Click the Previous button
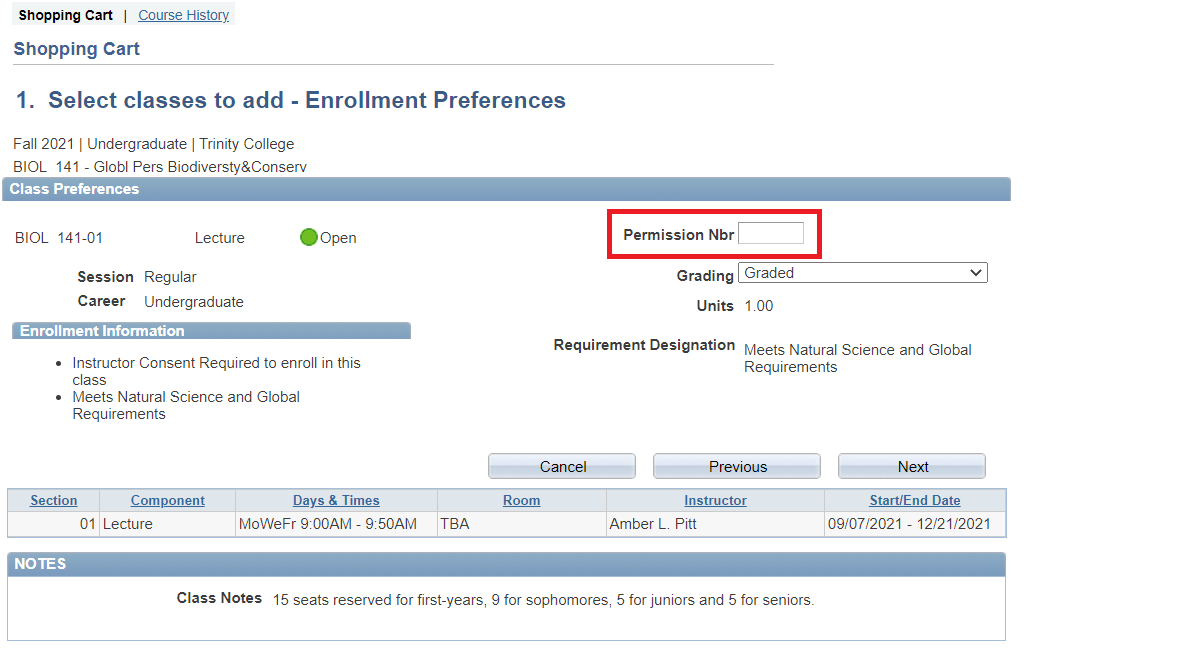This screenshot has height=650, width=1184. 736,465
